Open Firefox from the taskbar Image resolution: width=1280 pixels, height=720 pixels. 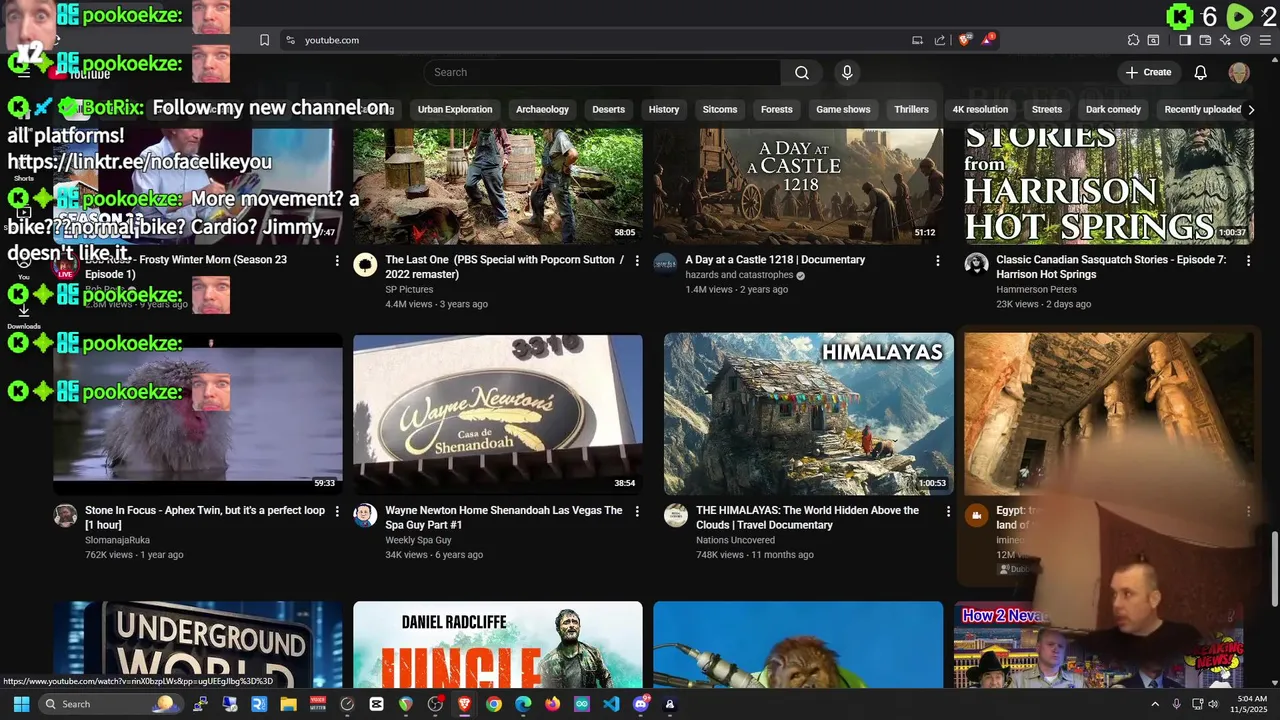(x=553, y=704)
